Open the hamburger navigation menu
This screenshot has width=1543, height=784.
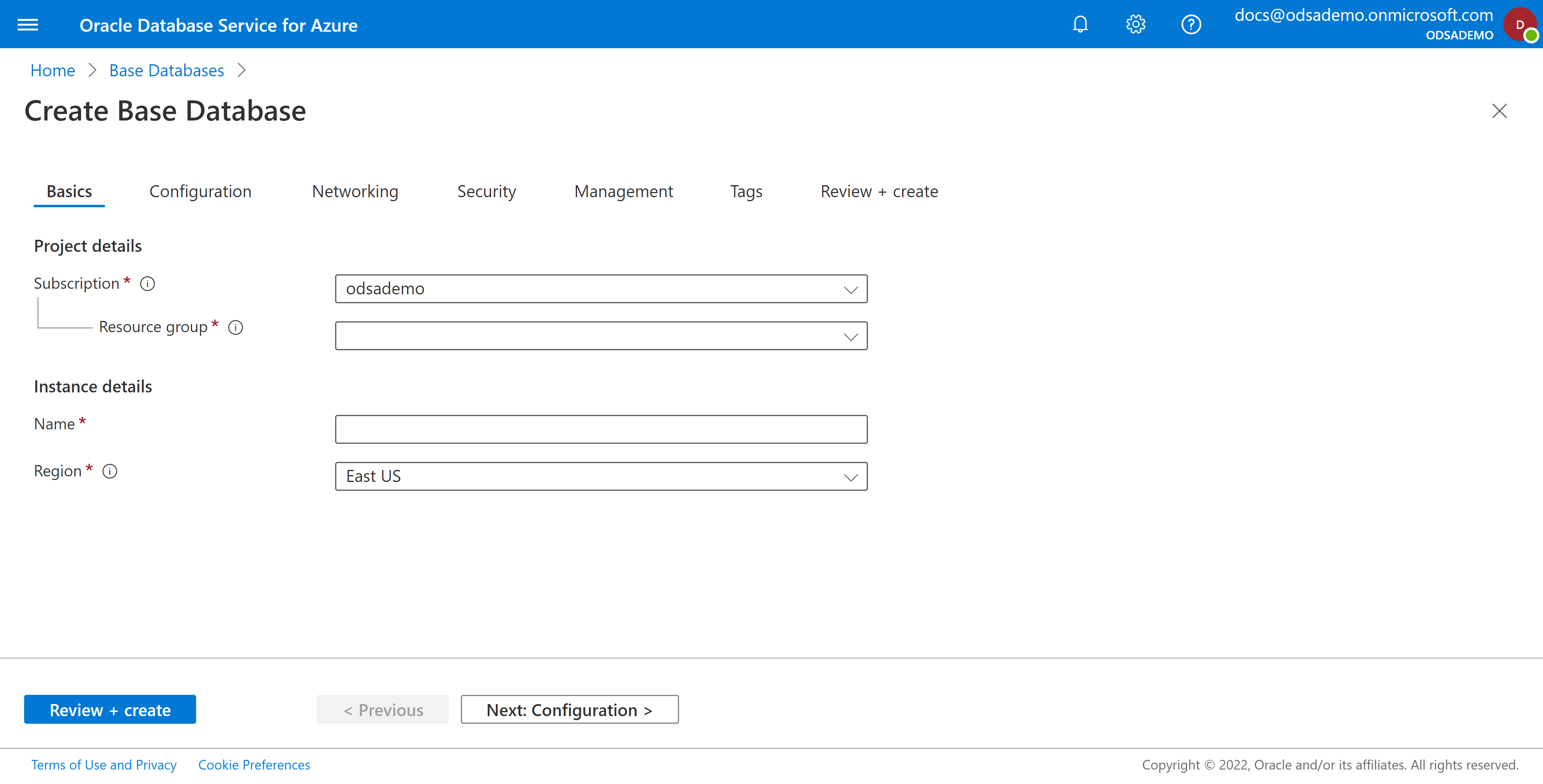[28, 24]
